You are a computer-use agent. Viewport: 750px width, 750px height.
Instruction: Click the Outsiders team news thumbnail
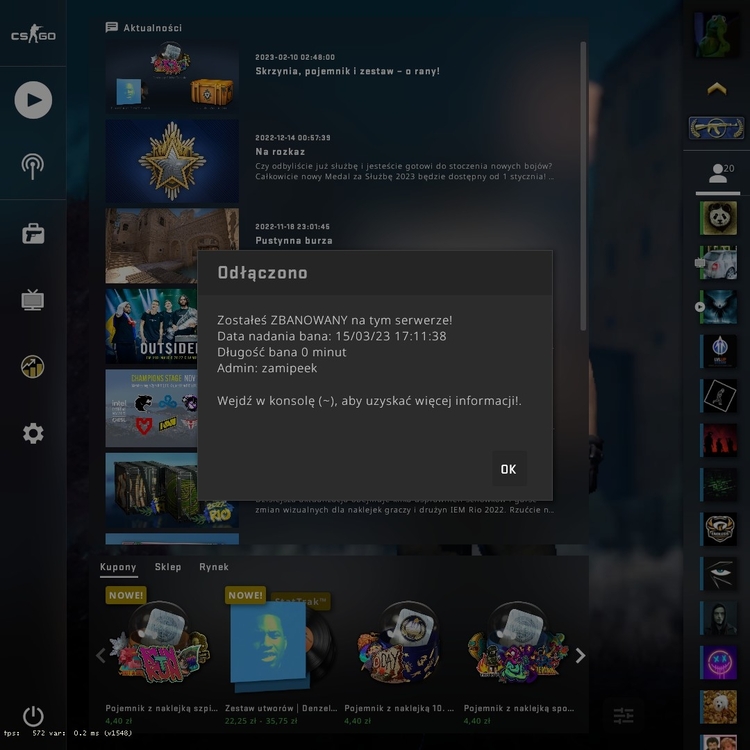[x=151, y=326]
